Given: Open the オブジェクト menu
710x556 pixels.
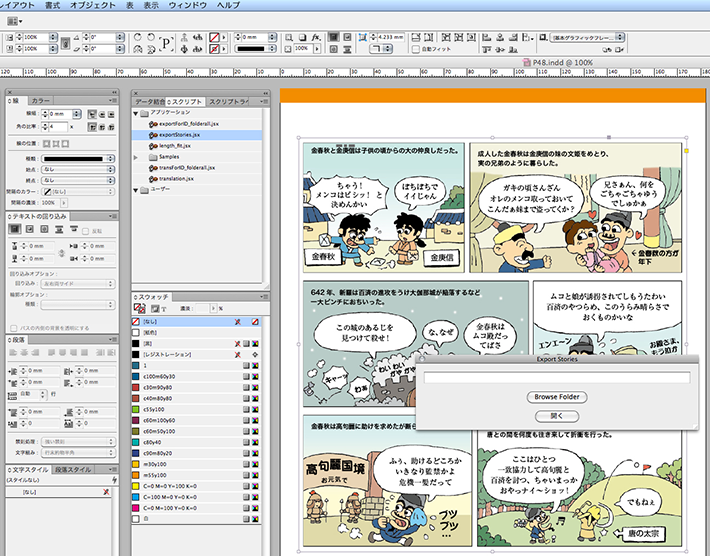Looking at the screenshot, I should pos(93,5).
